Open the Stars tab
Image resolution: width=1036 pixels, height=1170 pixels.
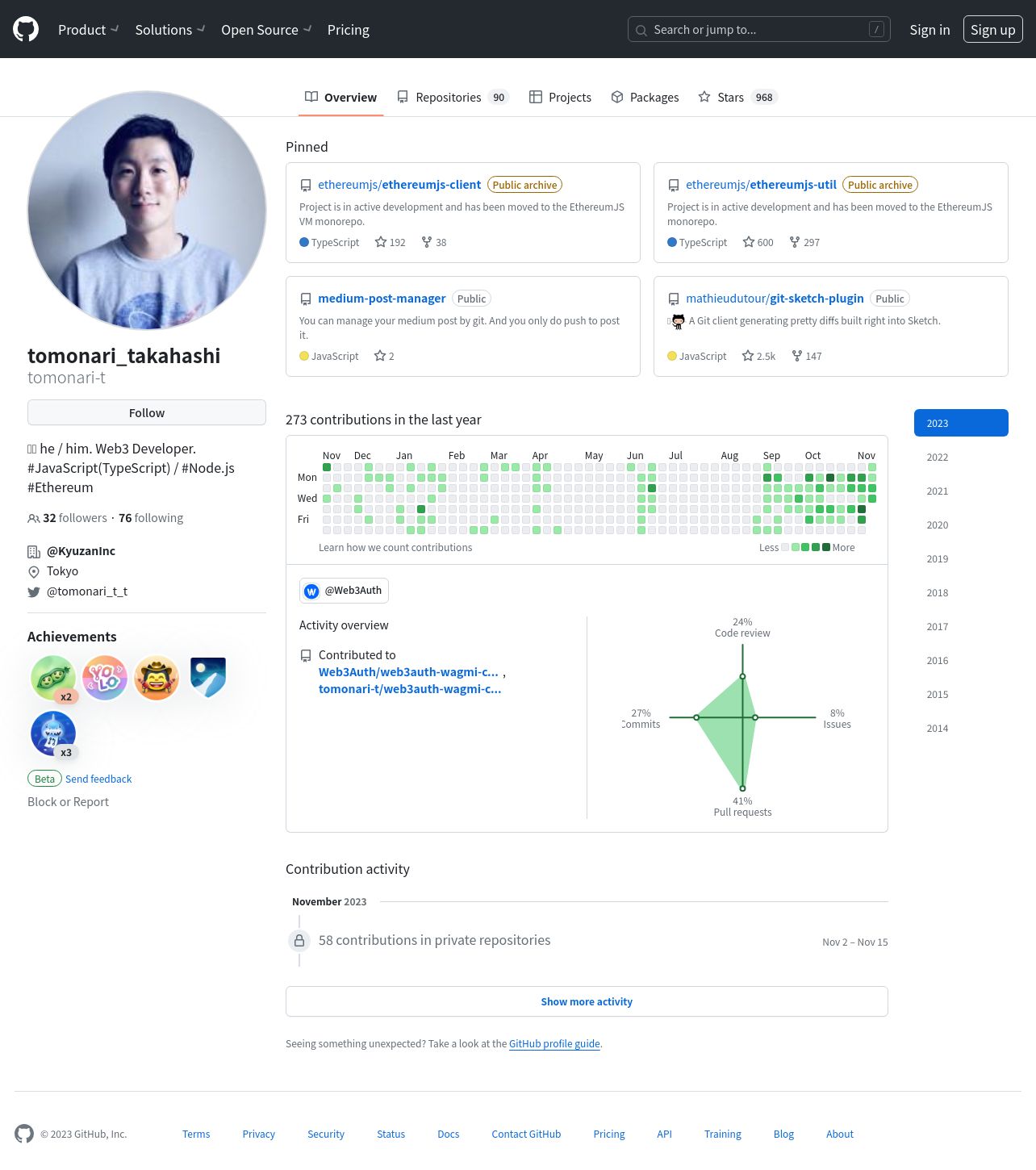737,98
